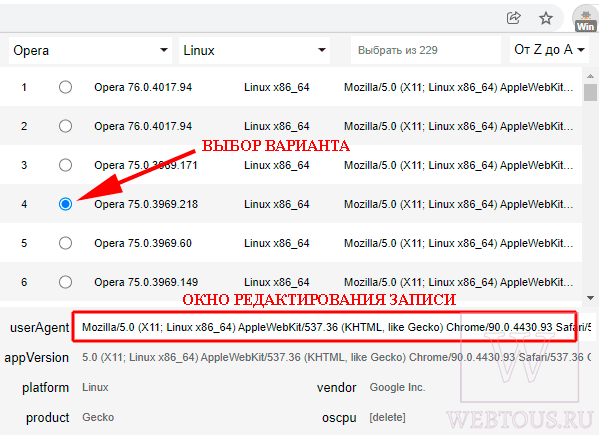Click the share page icon
Screen dimensions: 599x435
pos(513,18)
